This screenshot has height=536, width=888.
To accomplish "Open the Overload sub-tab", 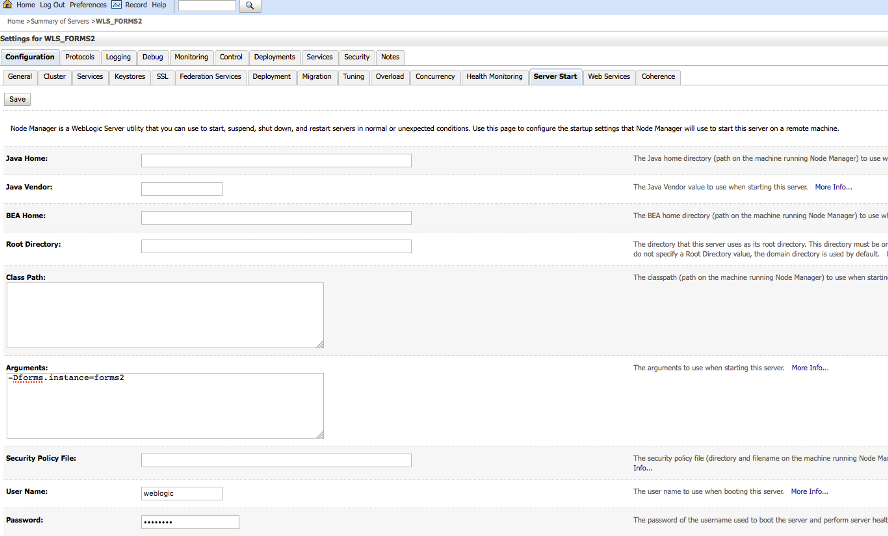I will pyautogui.click(x=390, y=77).
